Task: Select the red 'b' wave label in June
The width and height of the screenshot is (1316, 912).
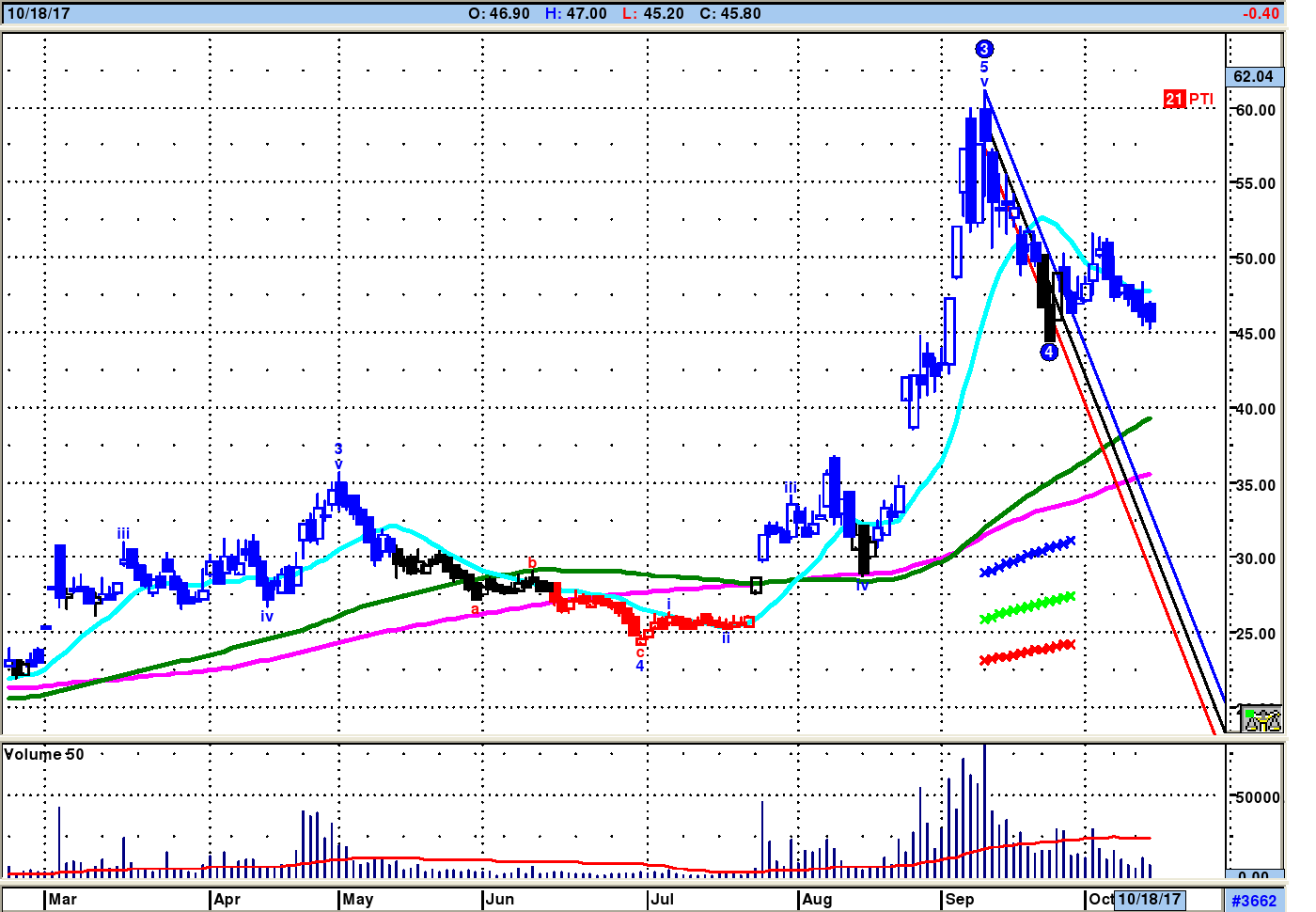Action: pos(532,562)
